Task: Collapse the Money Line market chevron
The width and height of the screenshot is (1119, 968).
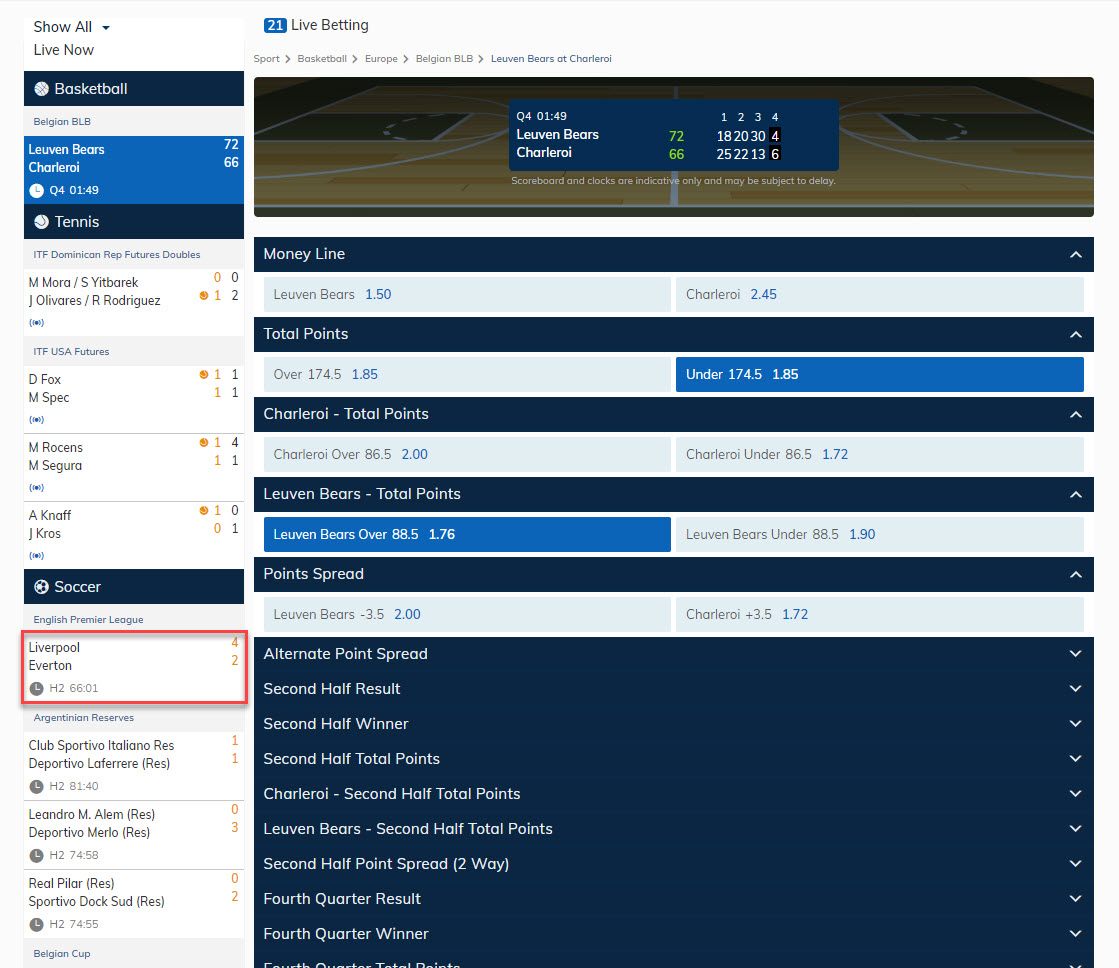Action: tap(1076, 254)
